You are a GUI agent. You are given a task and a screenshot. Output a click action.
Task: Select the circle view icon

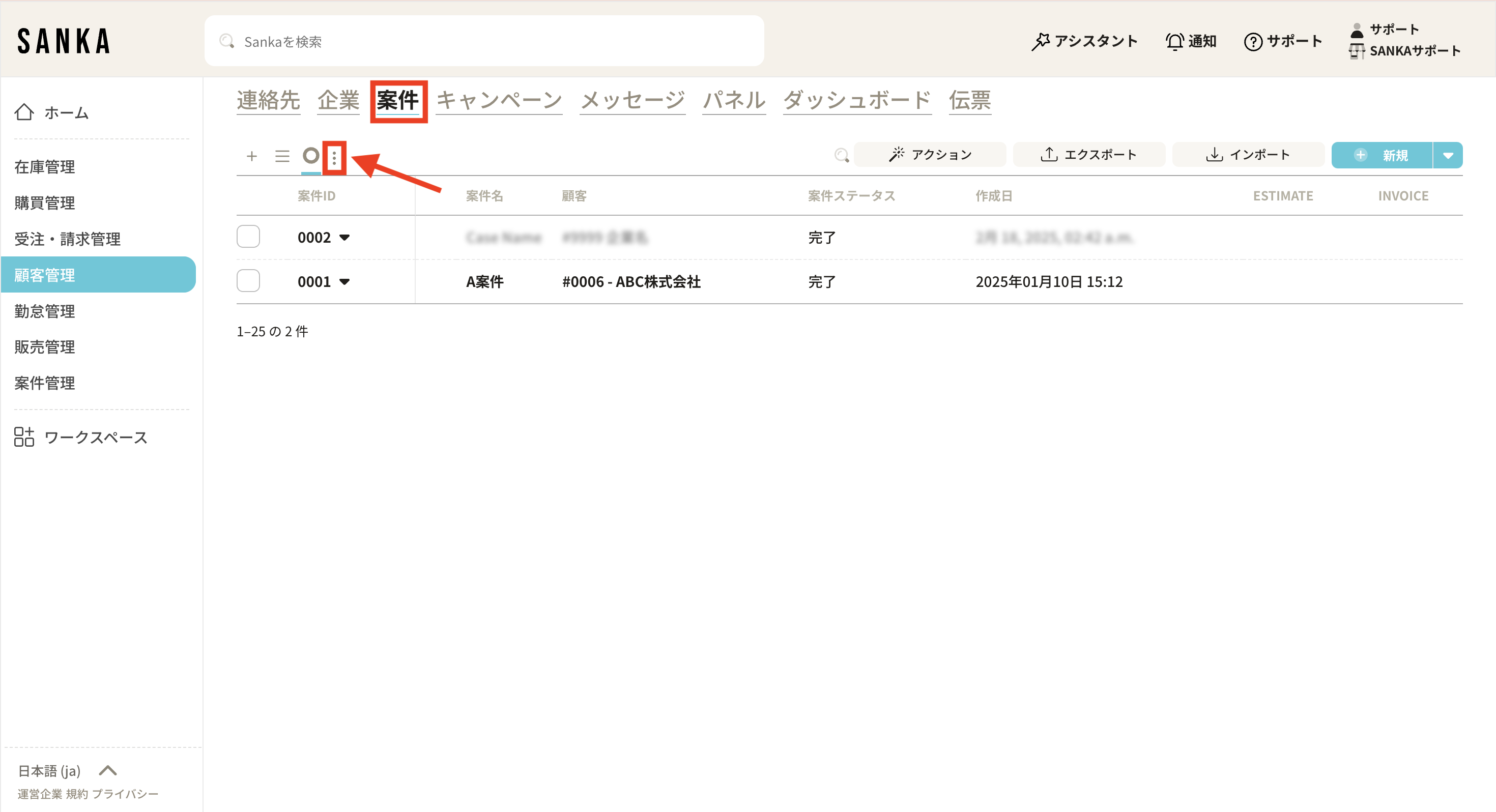click(x=311, y=155)
